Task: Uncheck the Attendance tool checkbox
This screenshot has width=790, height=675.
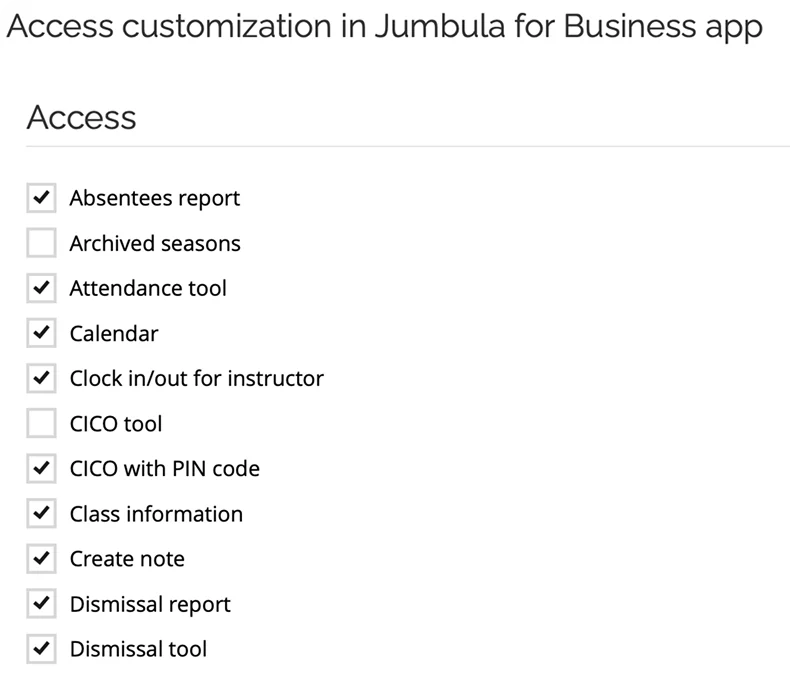Action: [x=41, y=288]
